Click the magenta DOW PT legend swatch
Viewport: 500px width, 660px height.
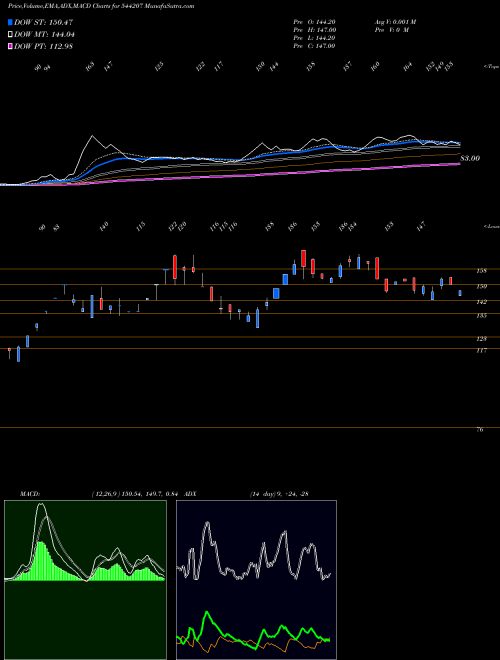pos(10,46)
